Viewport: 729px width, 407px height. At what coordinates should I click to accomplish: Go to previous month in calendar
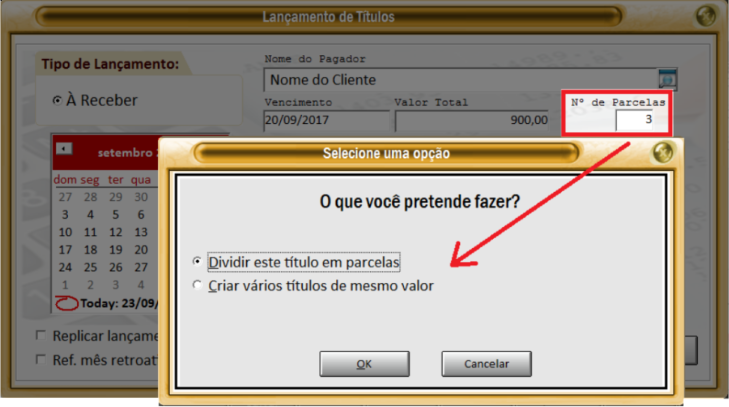(64, 148)
